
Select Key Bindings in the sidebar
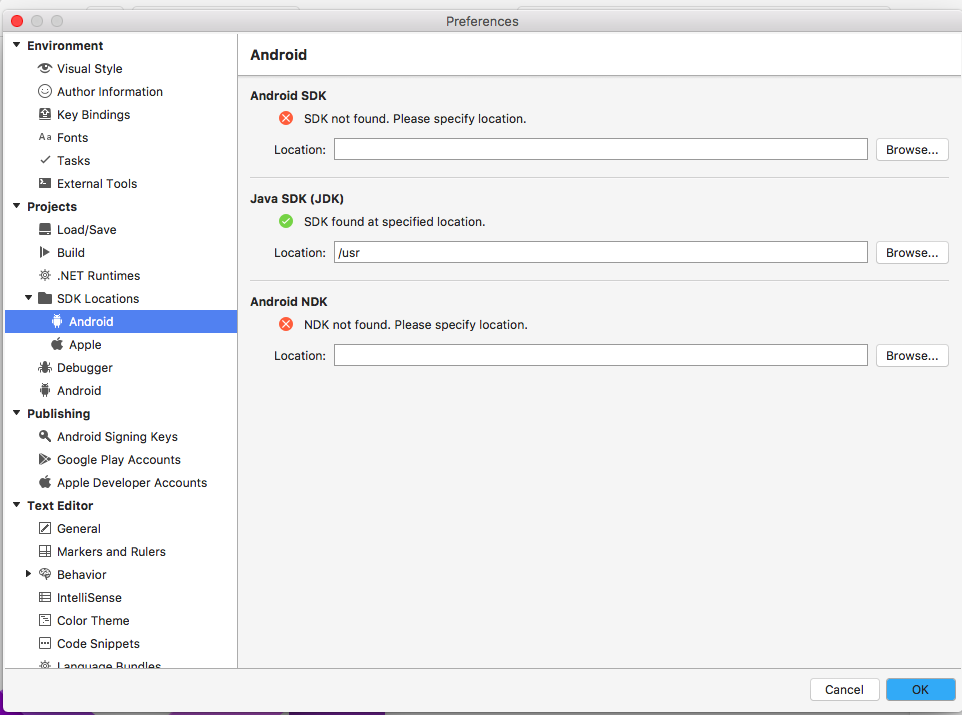click(93, 115)
